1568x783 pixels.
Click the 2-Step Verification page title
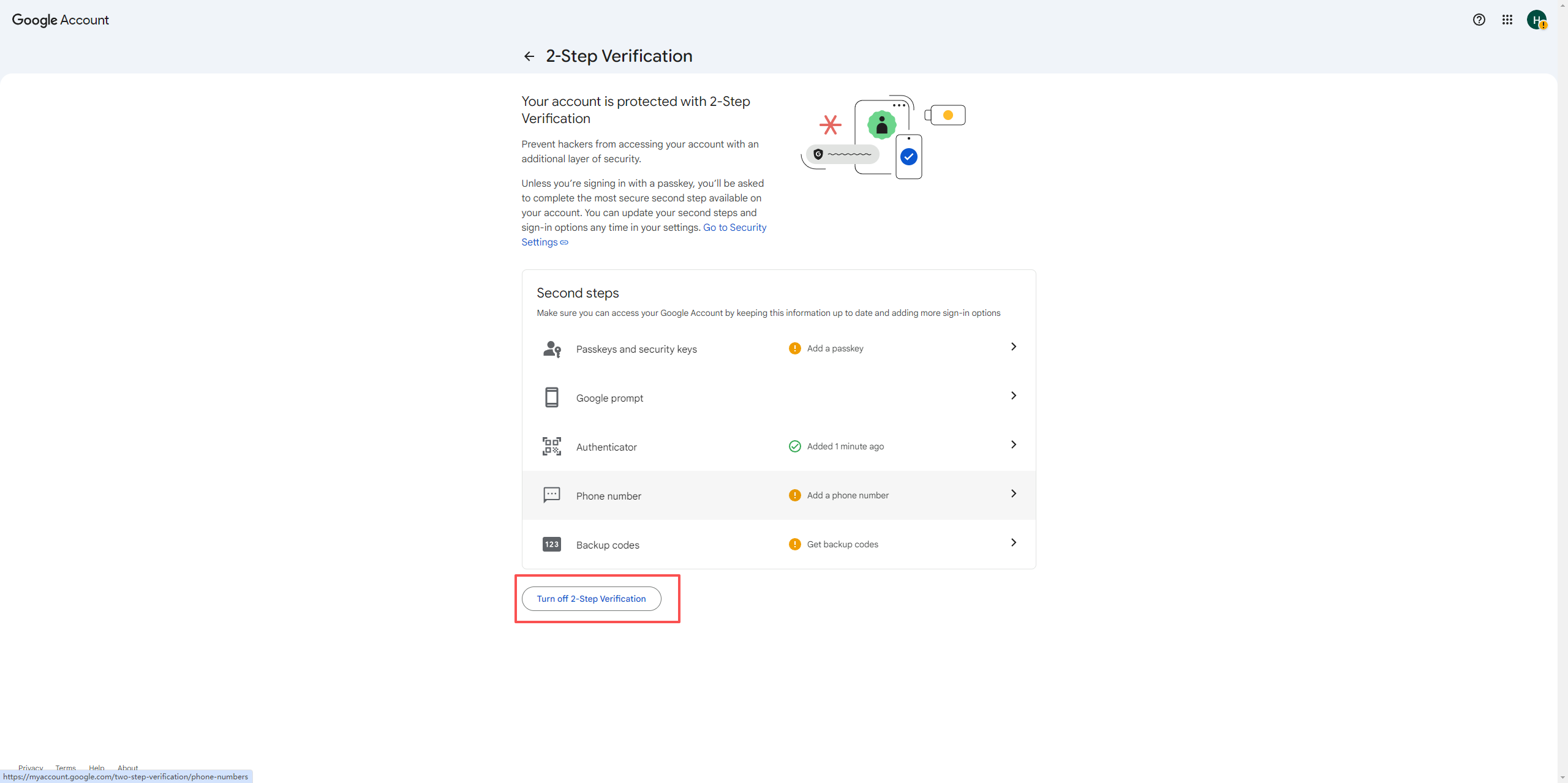click(619, 56)
